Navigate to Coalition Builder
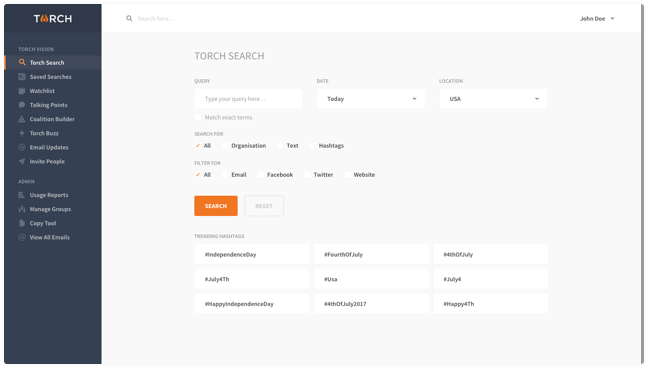648x368 pixels. click(53, 119)
